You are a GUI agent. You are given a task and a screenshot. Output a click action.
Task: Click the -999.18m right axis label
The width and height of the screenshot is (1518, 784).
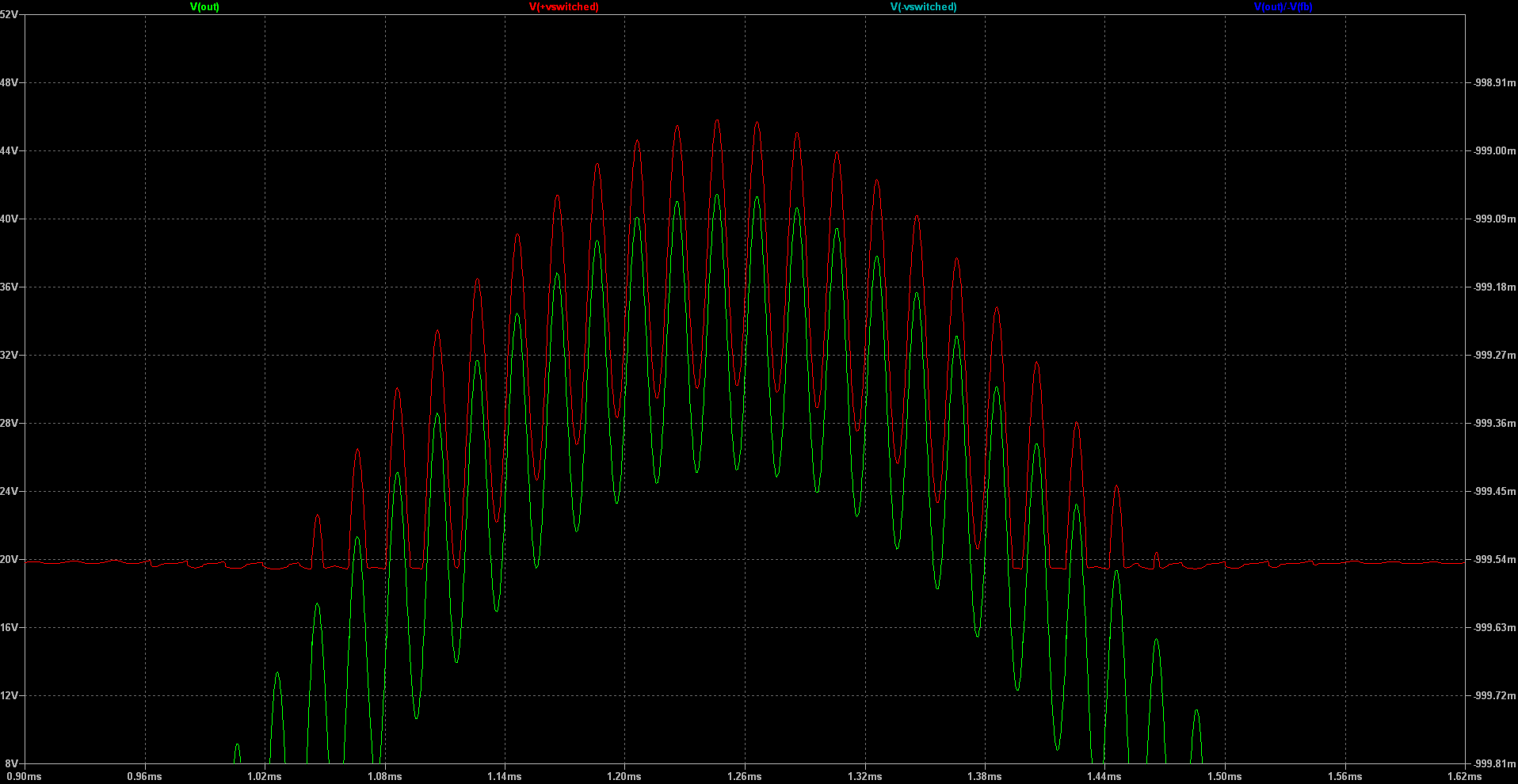click(1493, 287)
